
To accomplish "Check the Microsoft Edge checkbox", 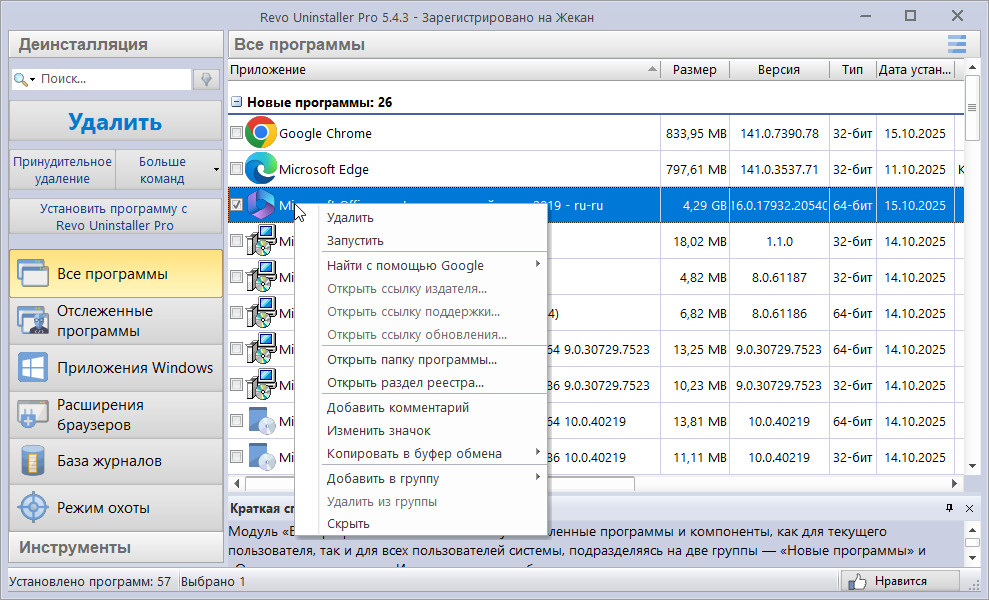I will click(x=236, y=169).
